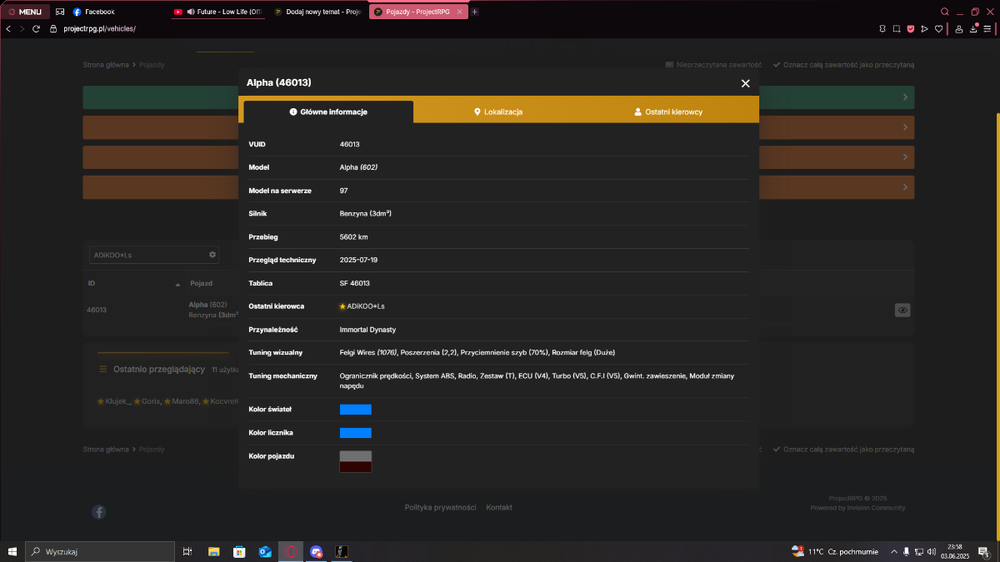Go back to previous page
The width and height of the screenshot is (1000, 562).
tap(8, 29)
